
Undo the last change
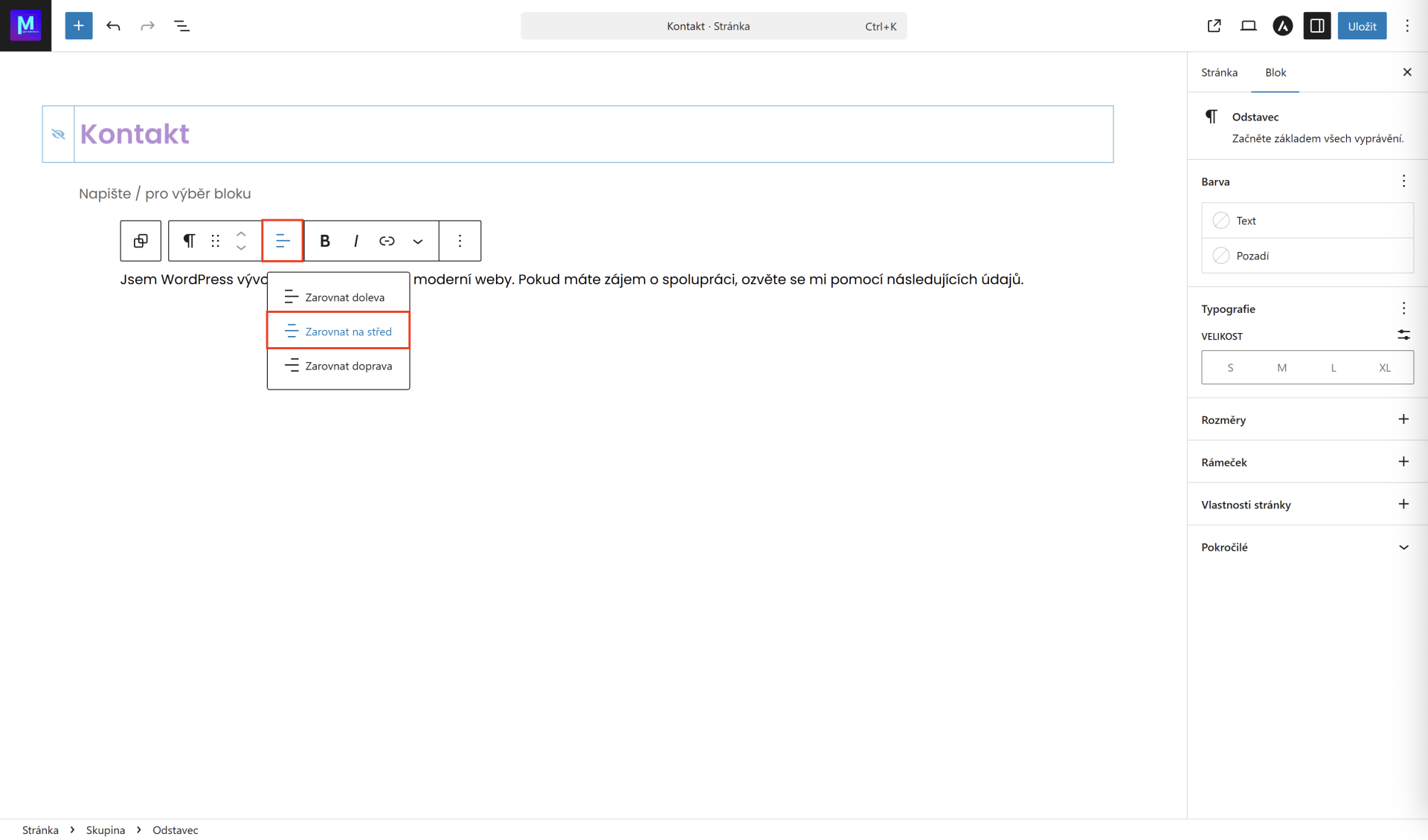click(113, 26)
